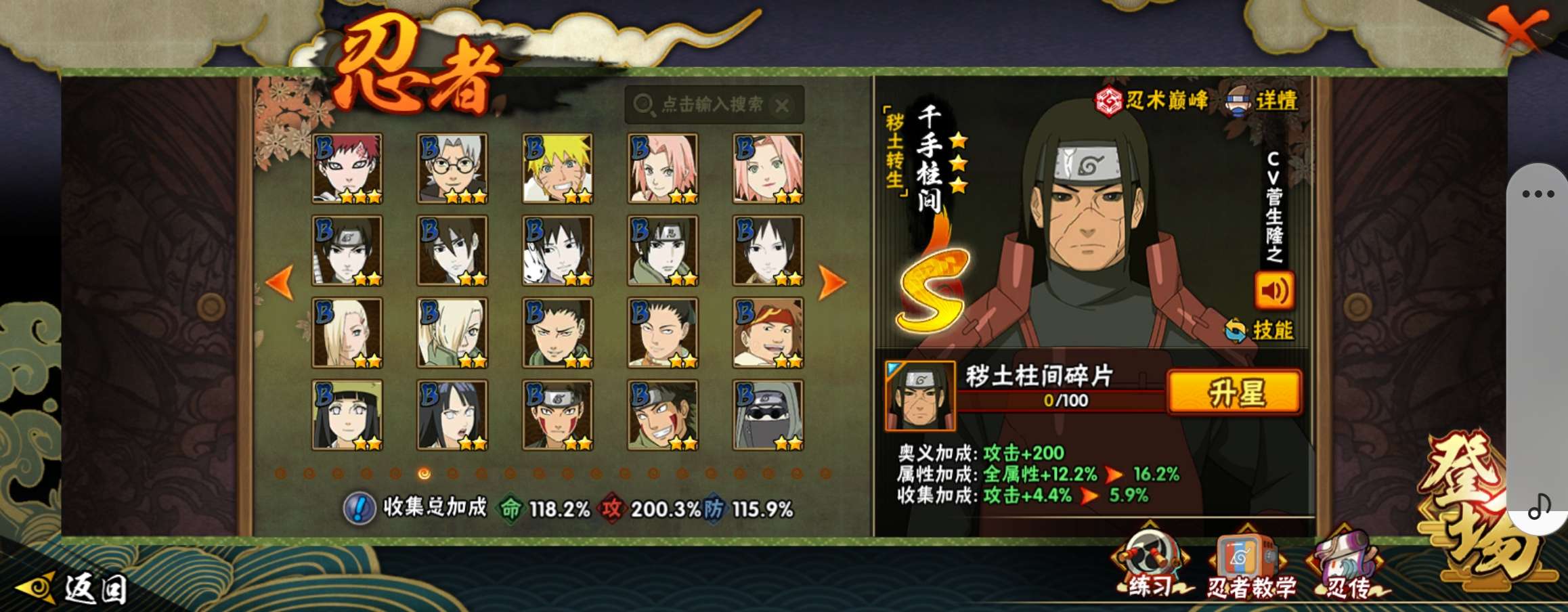The image size is (1568, 612).
Task: Select the blonde Naruto ninja portrait
Action: coord(558,169)
